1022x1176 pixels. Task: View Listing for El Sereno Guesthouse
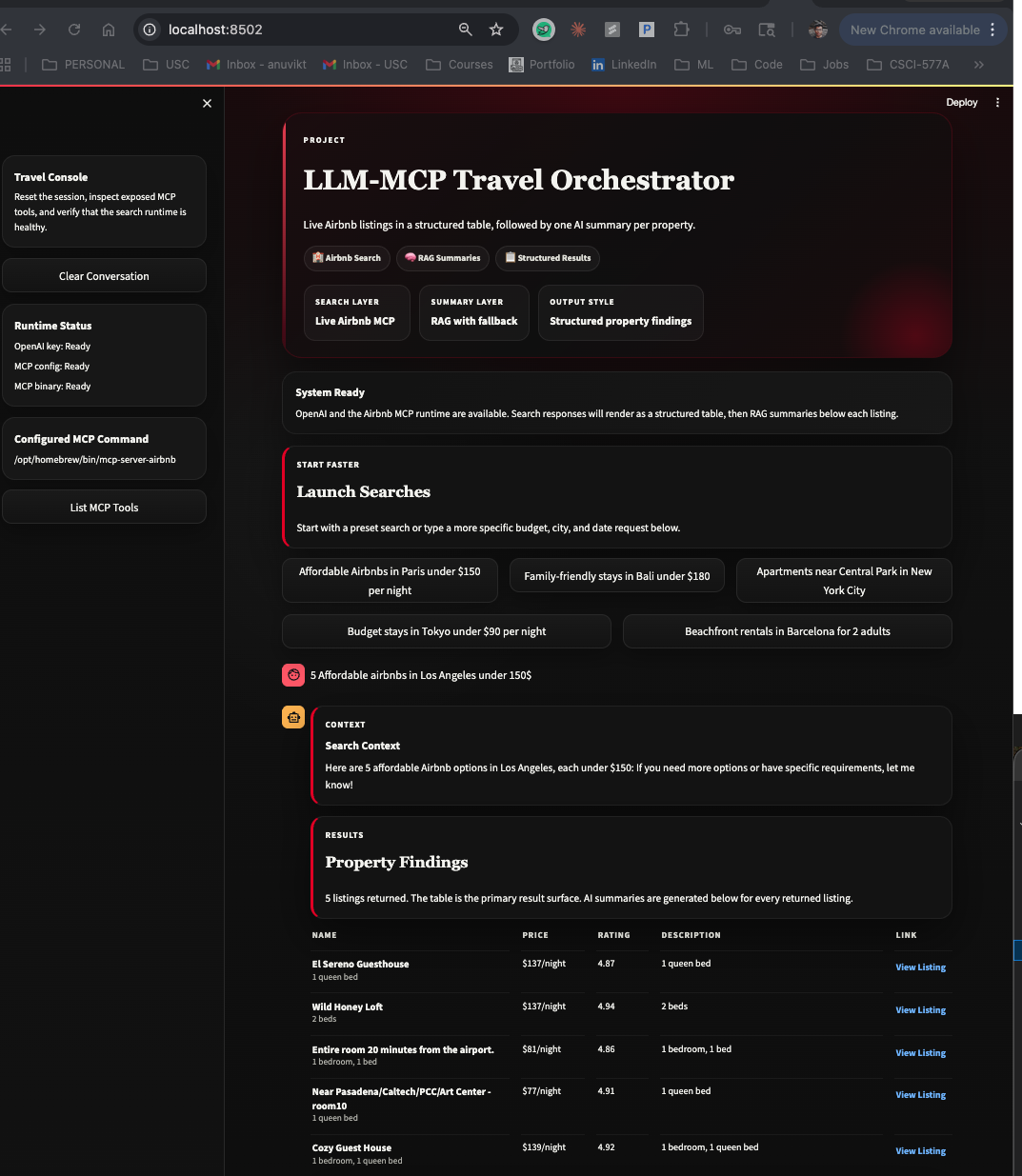[920, 967]
